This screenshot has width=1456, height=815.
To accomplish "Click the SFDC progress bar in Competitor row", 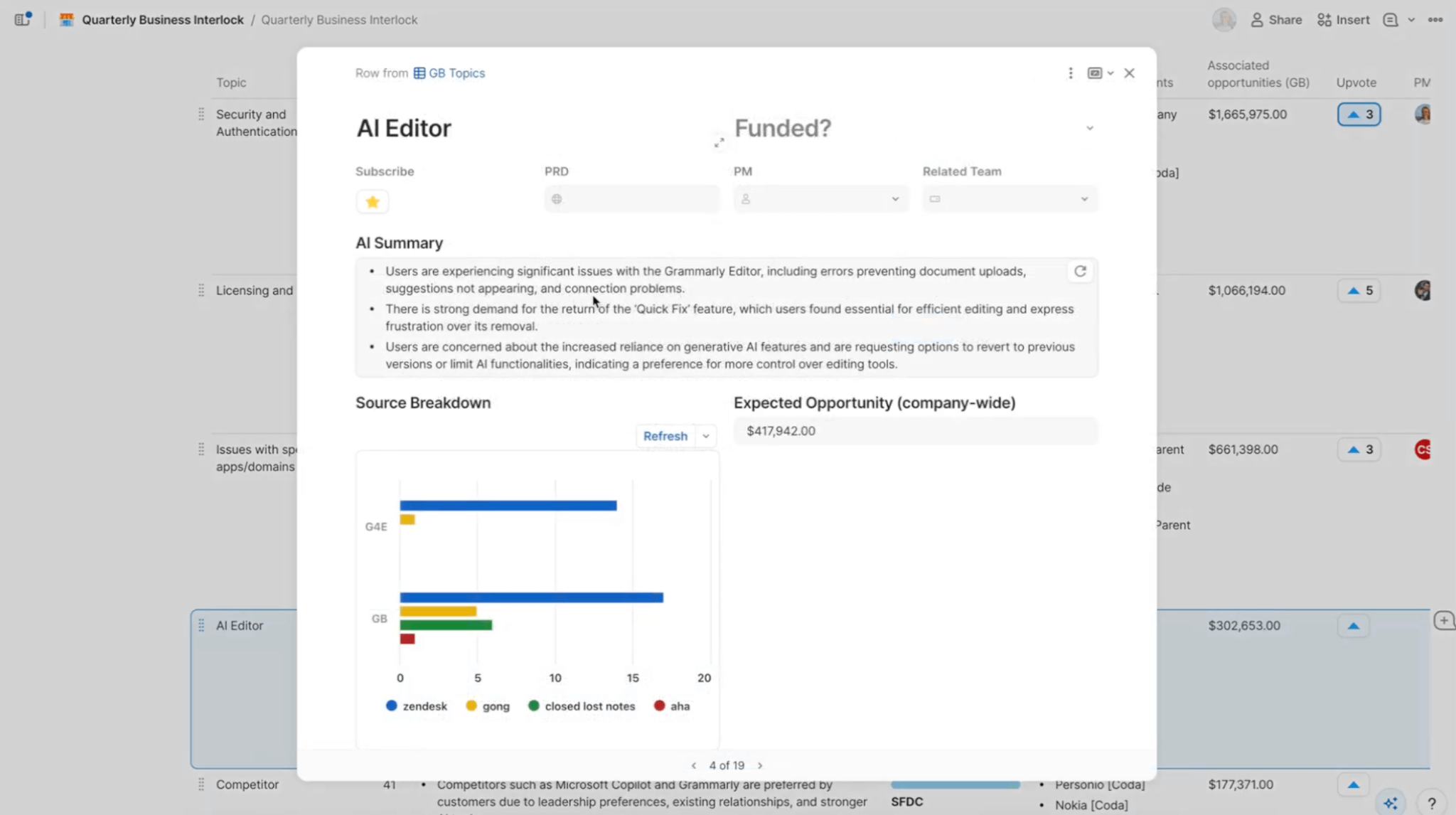I will (x=955, y=784).
